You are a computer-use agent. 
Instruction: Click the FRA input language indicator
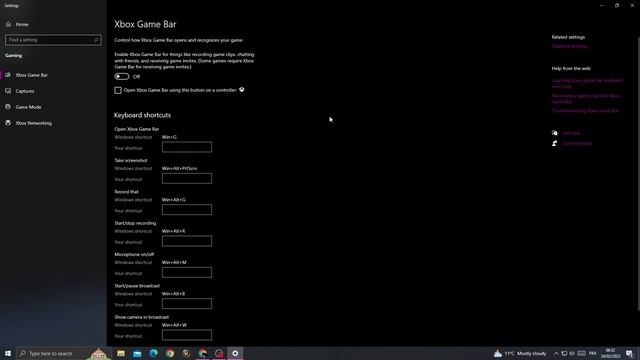[x=593, y=353]
